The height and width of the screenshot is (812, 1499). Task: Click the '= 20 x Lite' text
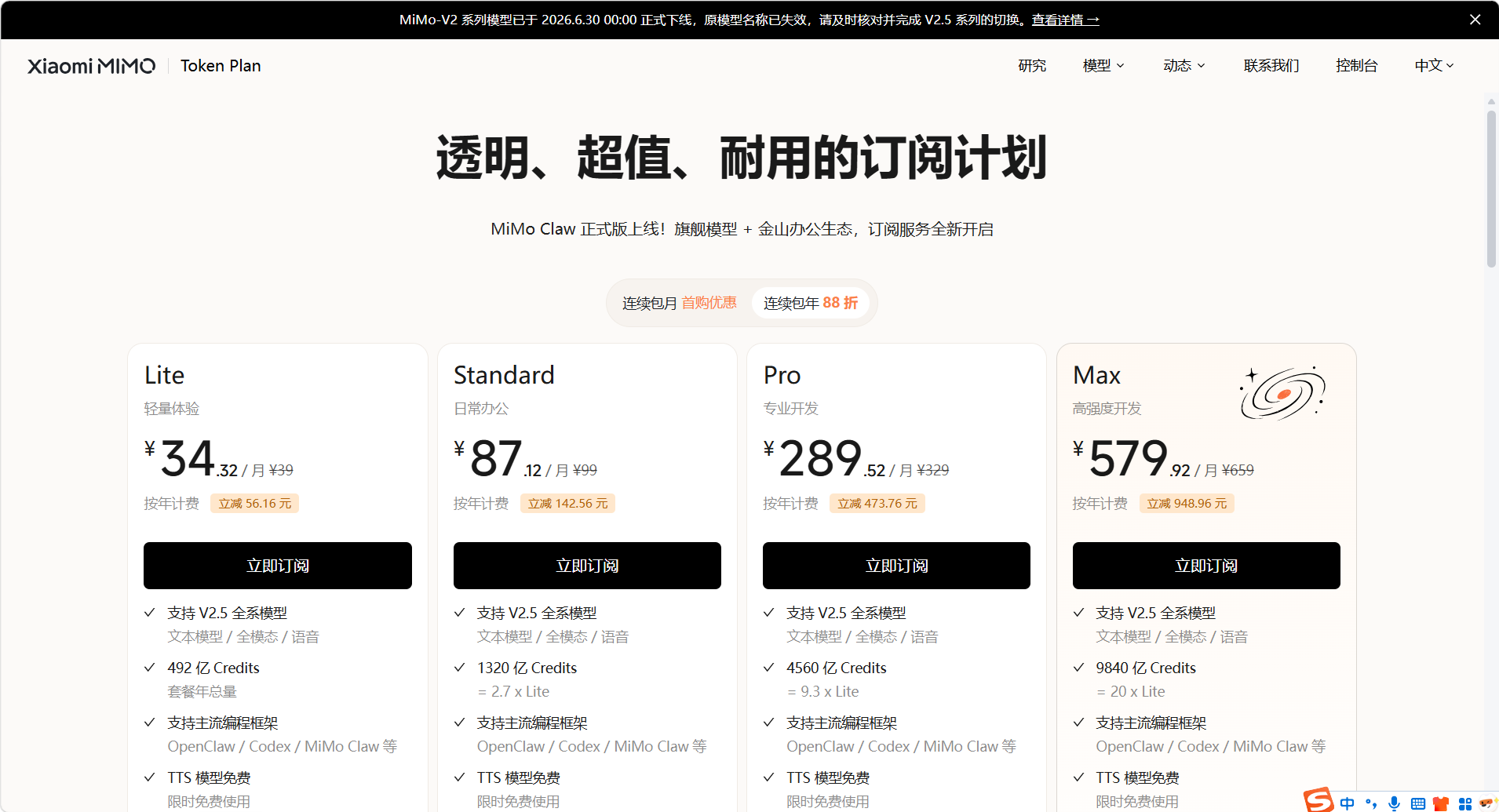(1131, 691)
